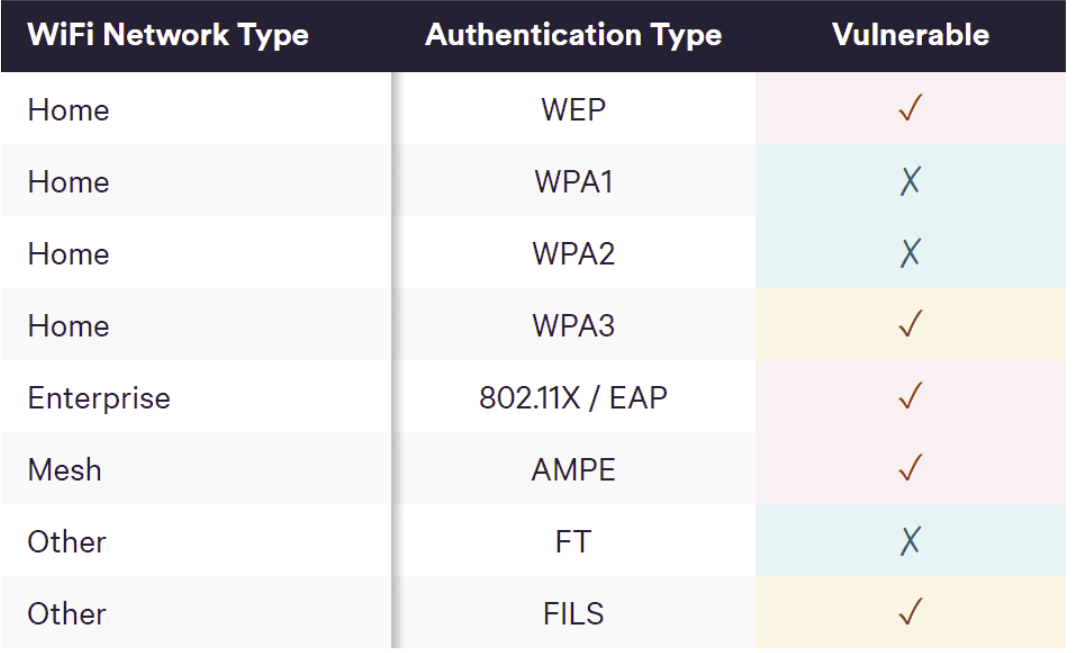
Task: Click the checkmark icon in the WPA3 row
Action: [910, 325]
